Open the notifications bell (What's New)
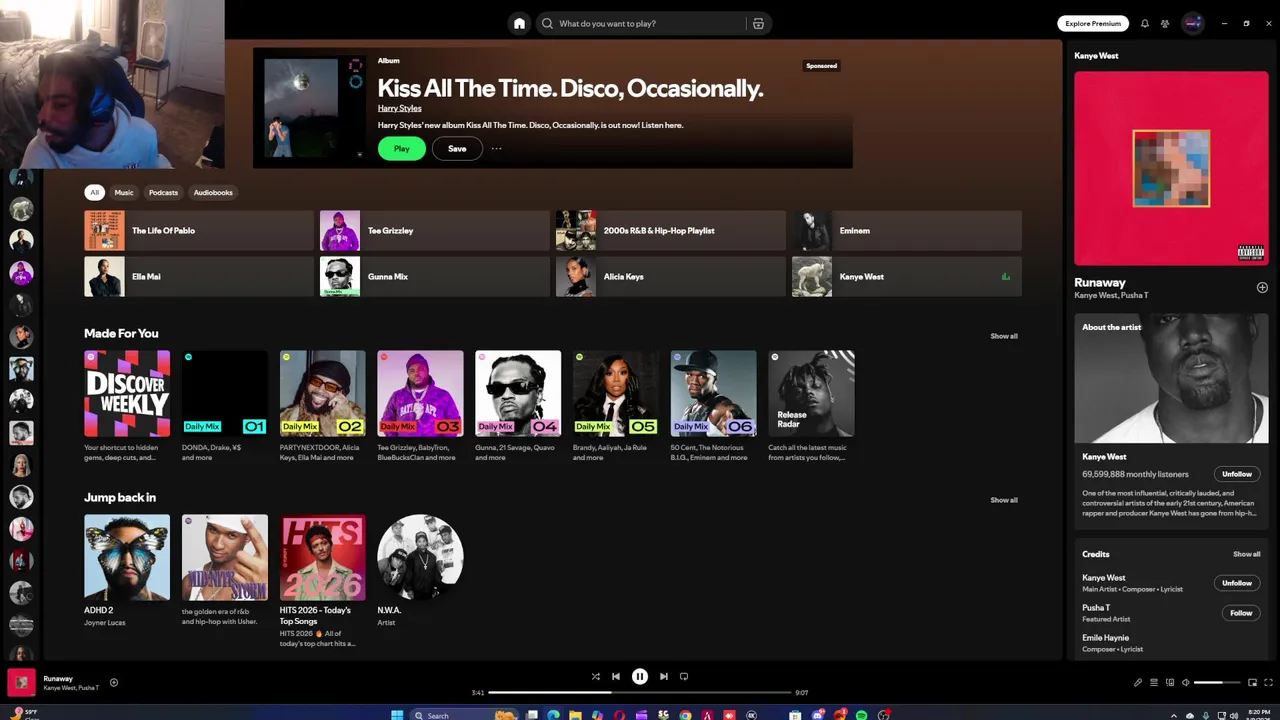The width and height of the screenshot is (1280, 720). pos(1145,23)
